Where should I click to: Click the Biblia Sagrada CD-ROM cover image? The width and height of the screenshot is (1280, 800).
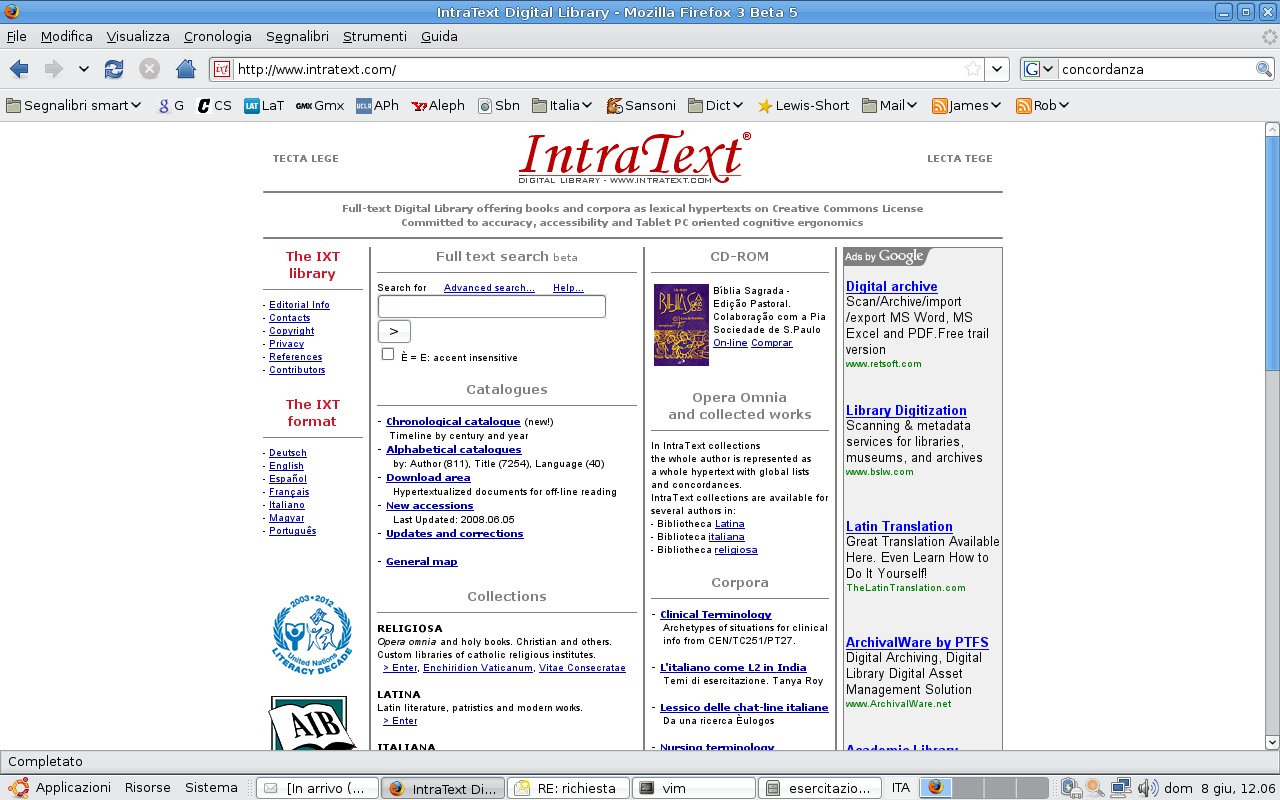(x=681, y=325)
